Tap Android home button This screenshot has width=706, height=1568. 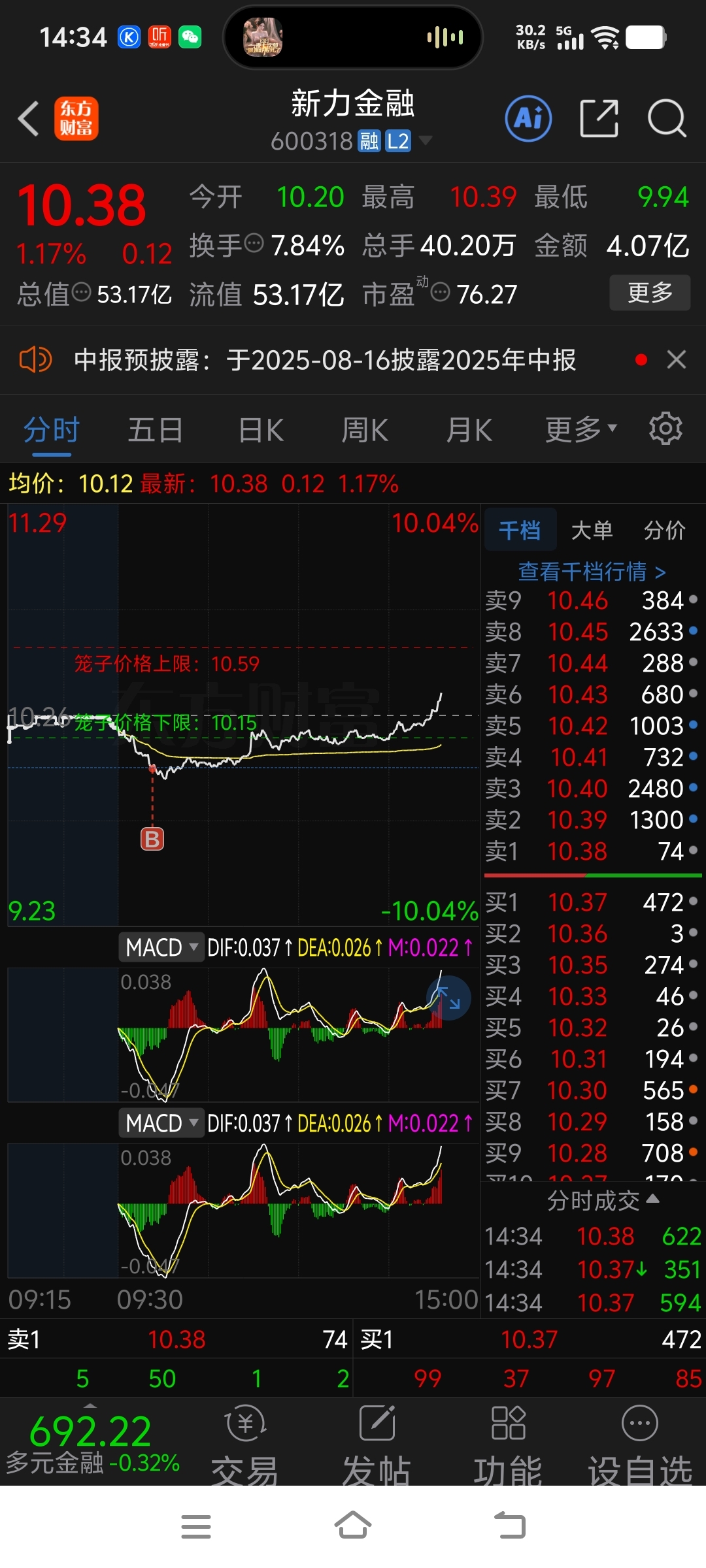tap(353, 1526)
